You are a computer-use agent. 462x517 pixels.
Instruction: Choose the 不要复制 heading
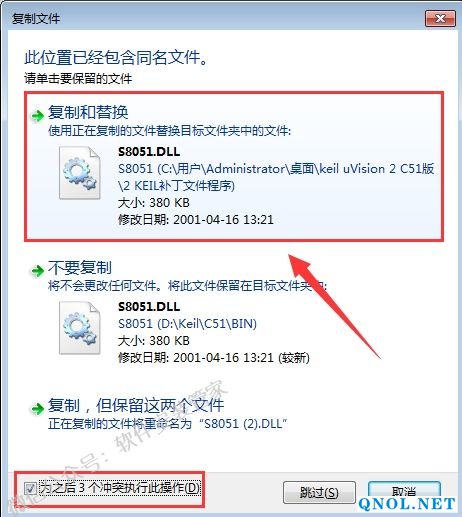tap(80, 267)
